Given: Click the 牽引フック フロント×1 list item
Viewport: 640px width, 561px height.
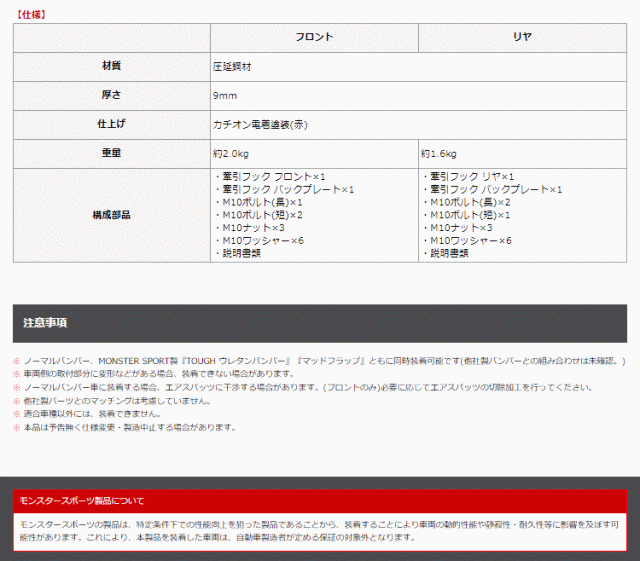Looking at the screenshot, I should 270,176.
